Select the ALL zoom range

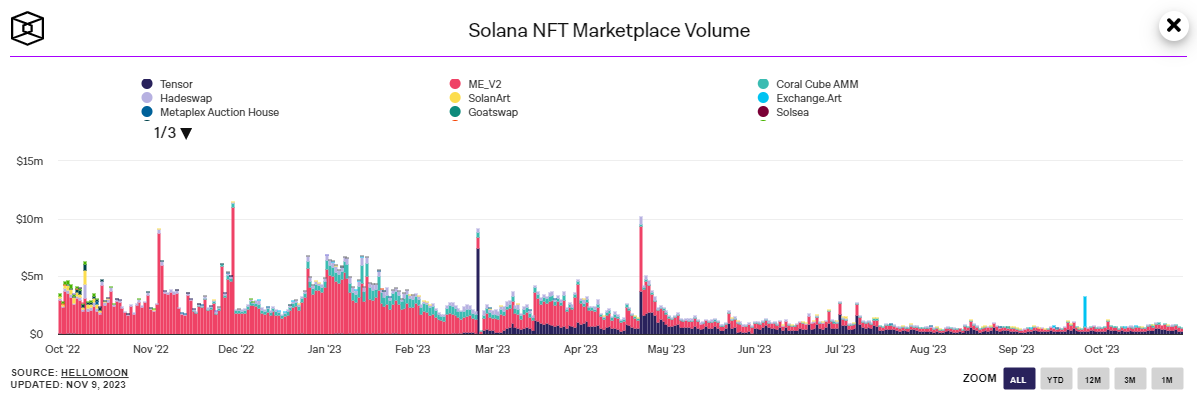(x=1019, y=379)
